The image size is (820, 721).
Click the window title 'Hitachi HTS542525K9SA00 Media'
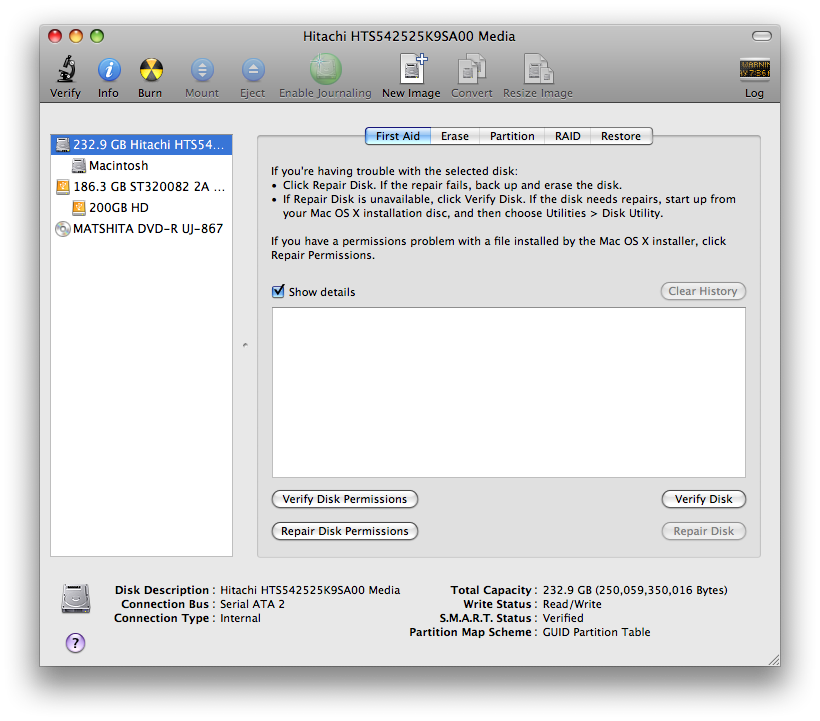coord(409,36)
